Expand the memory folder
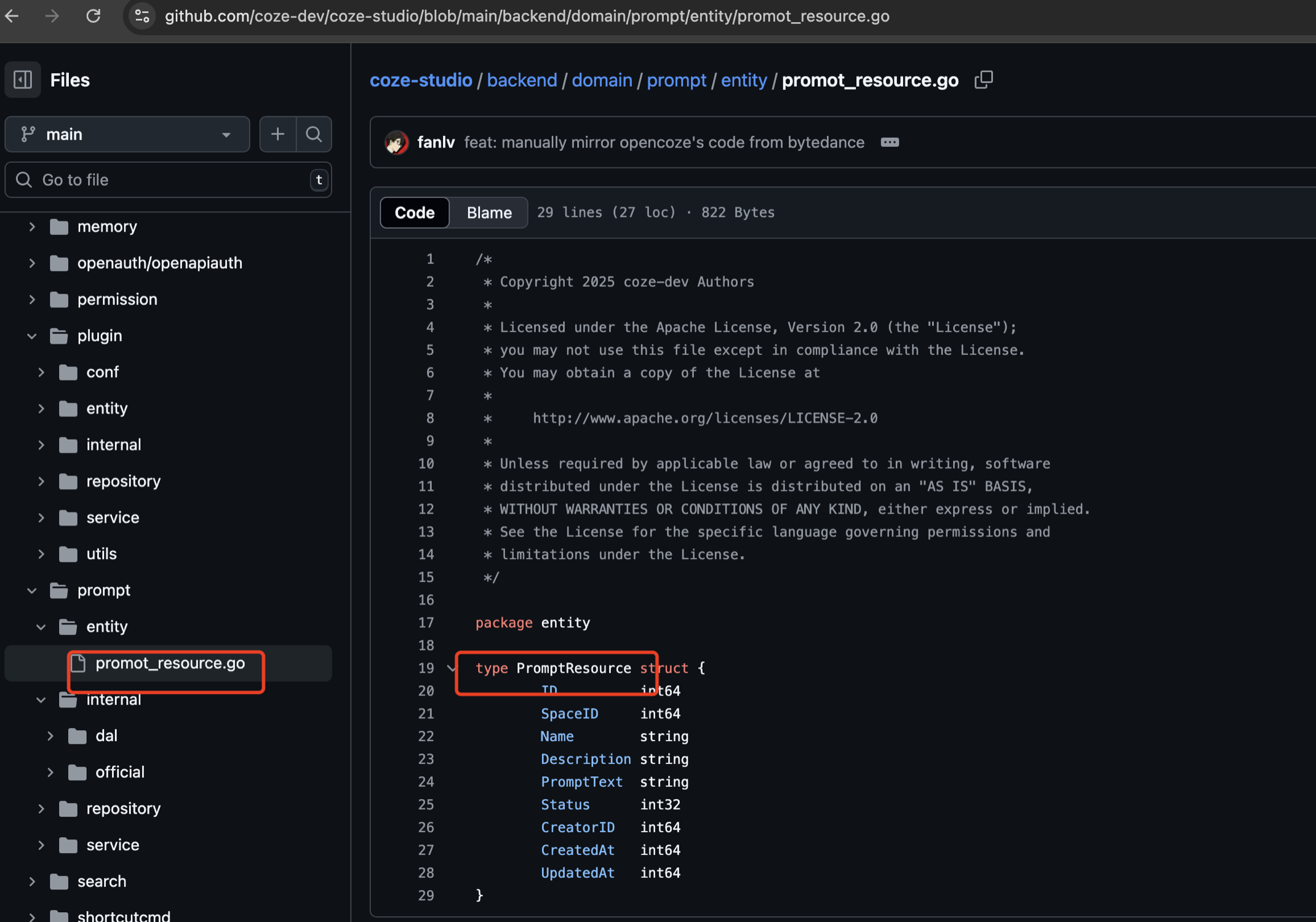 32,227
